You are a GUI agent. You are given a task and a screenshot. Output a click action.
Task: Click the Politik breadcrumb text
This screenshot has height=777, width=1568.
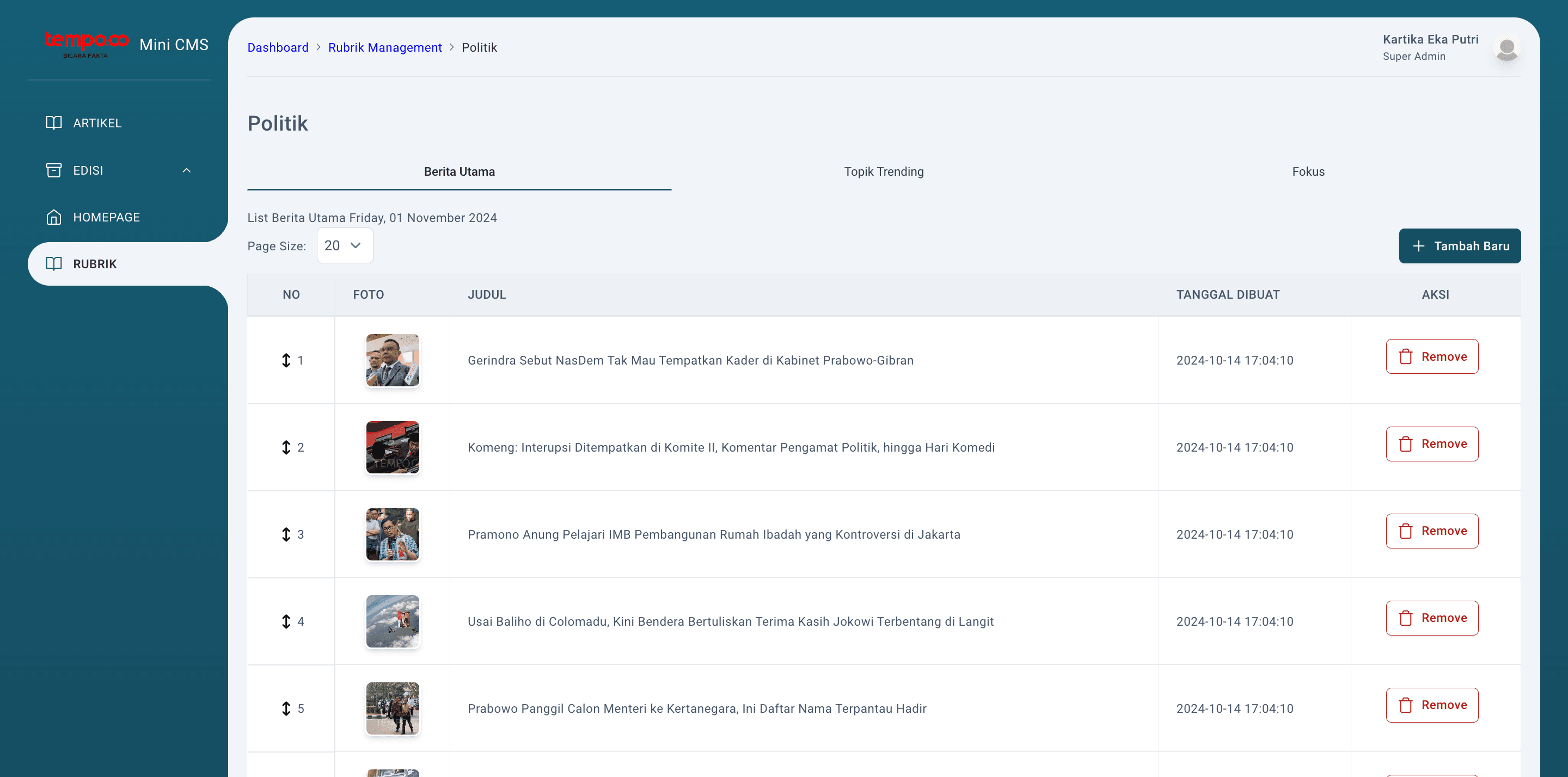point(479,47)
